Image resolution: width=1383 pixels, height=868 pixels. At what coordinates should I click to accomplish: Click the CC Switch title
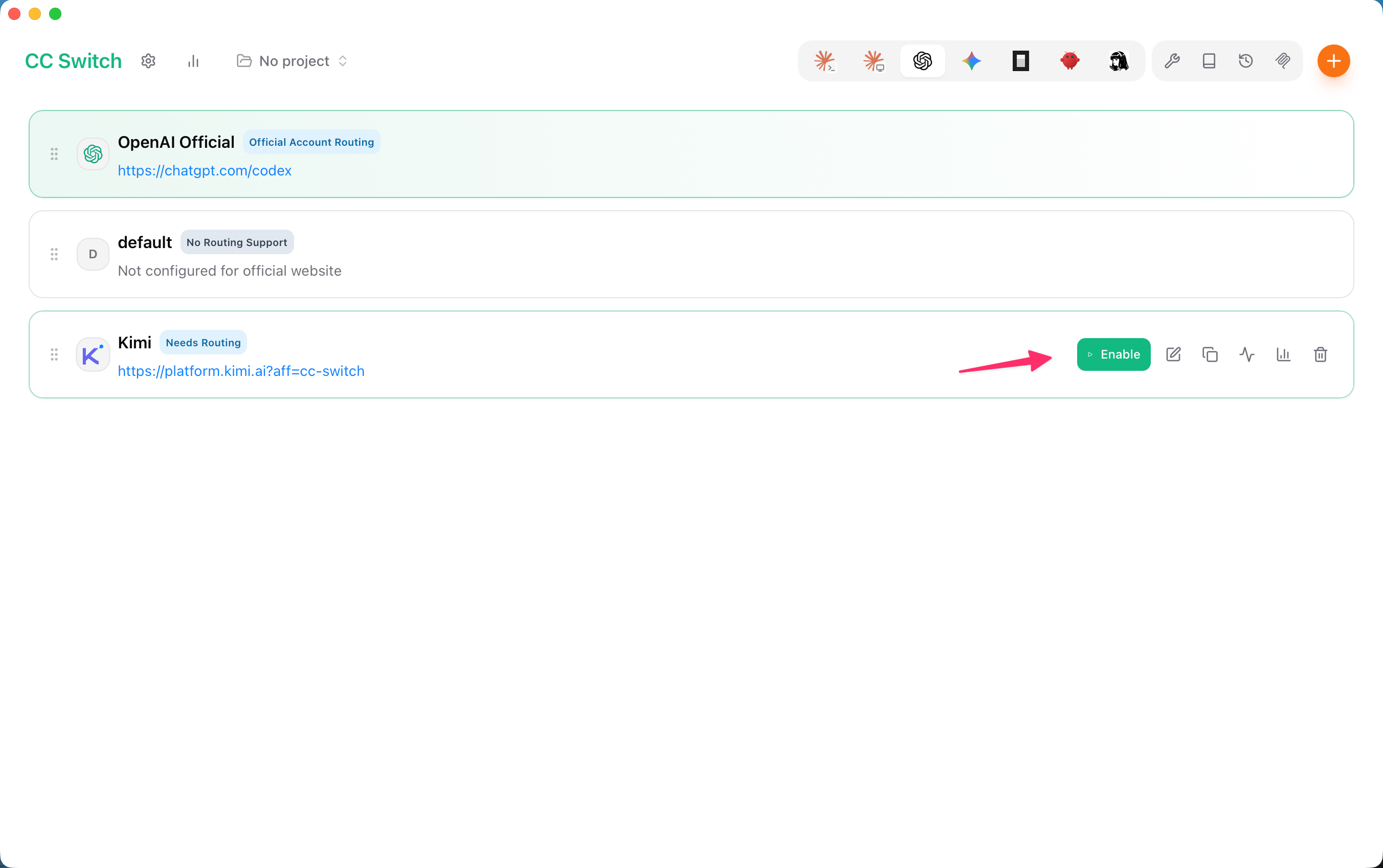coord(74,61)
